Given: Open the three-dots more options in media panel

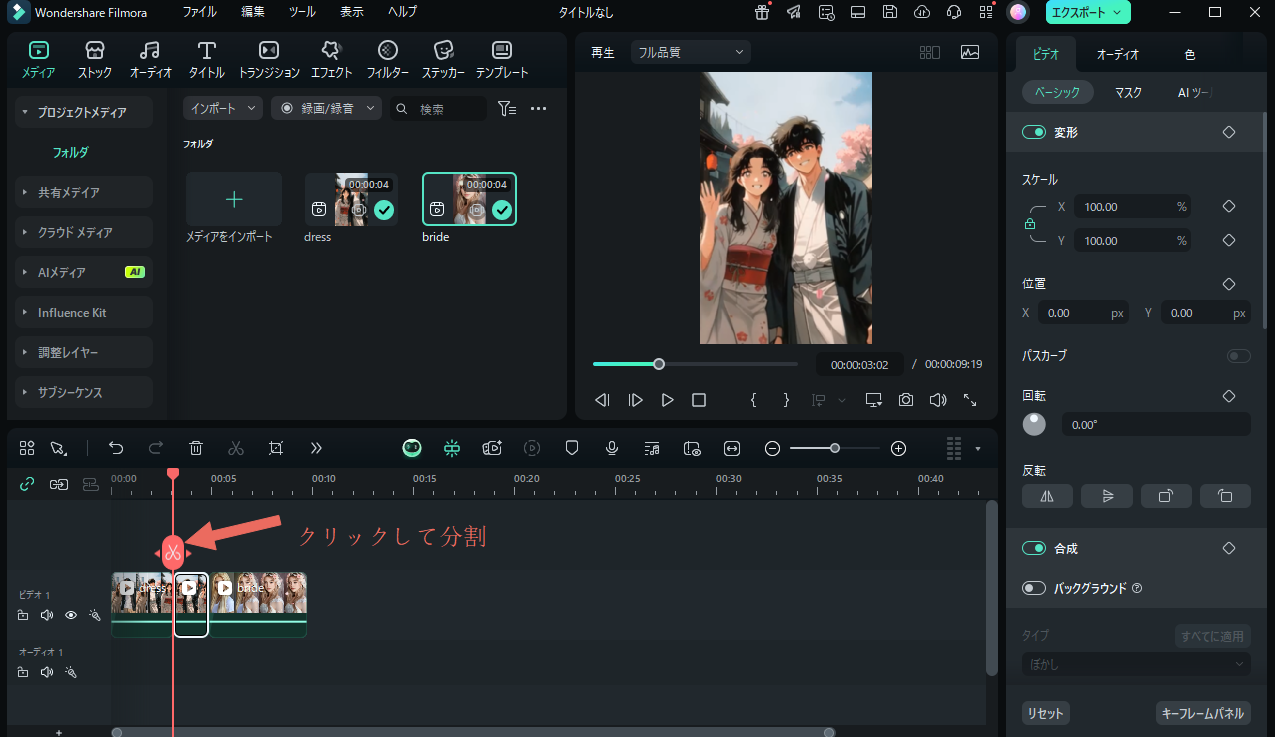Looking at the screenshot, I should point(538,108).
